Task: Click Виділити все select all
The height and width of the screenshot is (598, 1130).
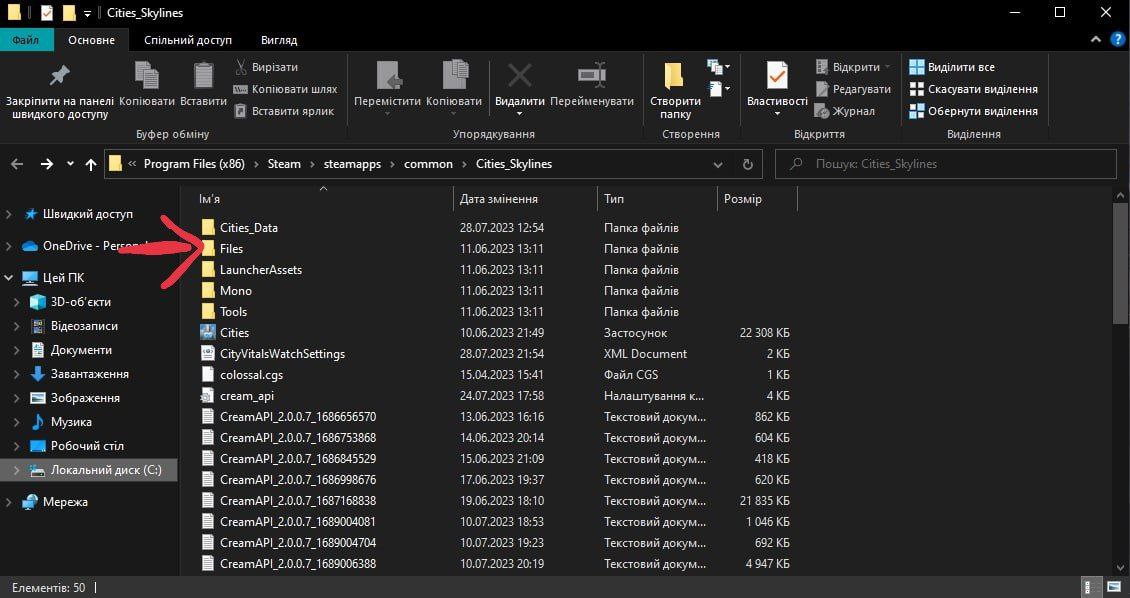Action: click(x=952, y=67)
